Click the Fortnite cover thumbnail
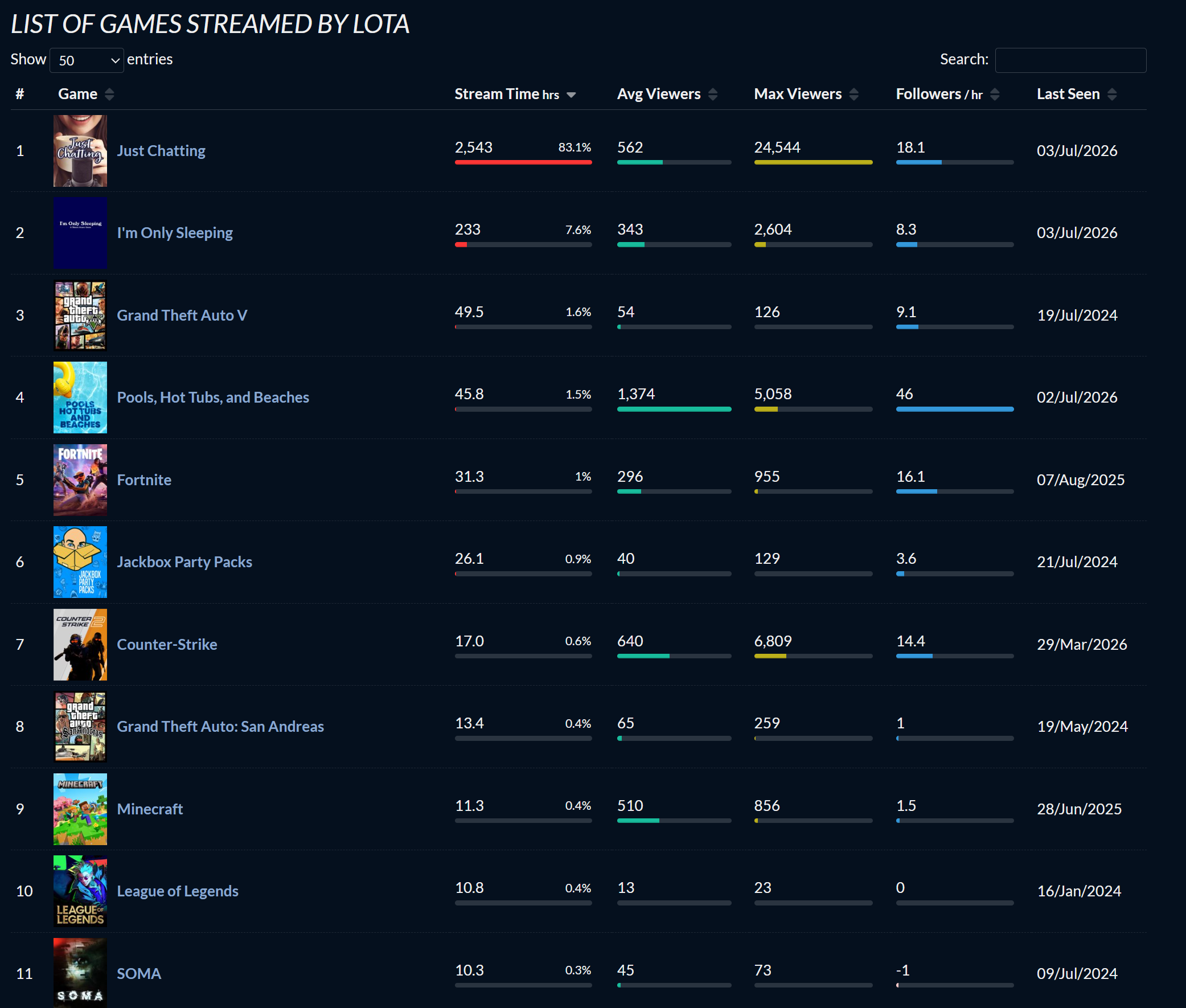1186x1008 pixels. pyautogui.click(x=80, y=480)
